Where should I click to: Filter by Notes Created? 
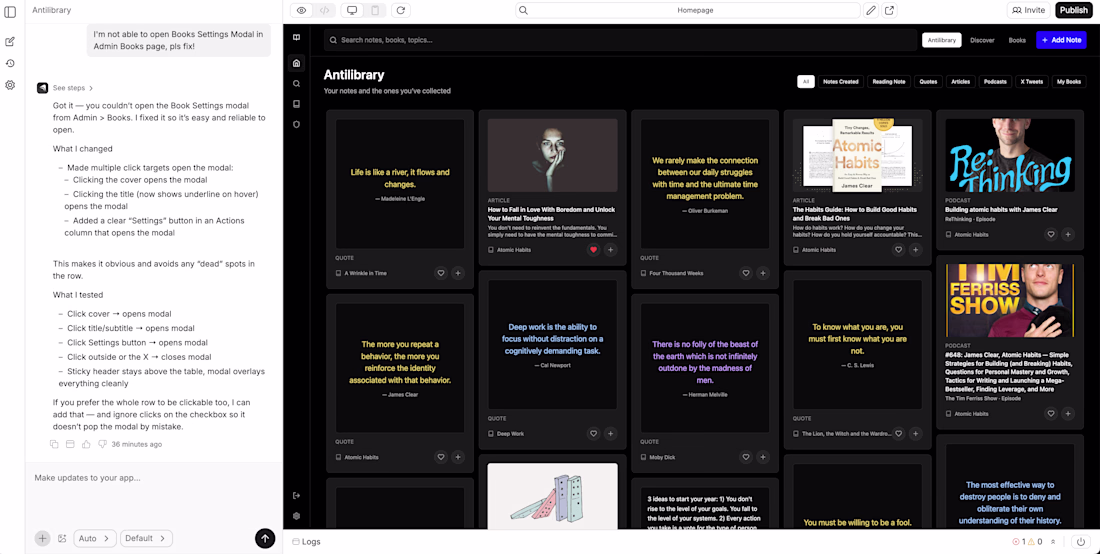tap(840, 81)
